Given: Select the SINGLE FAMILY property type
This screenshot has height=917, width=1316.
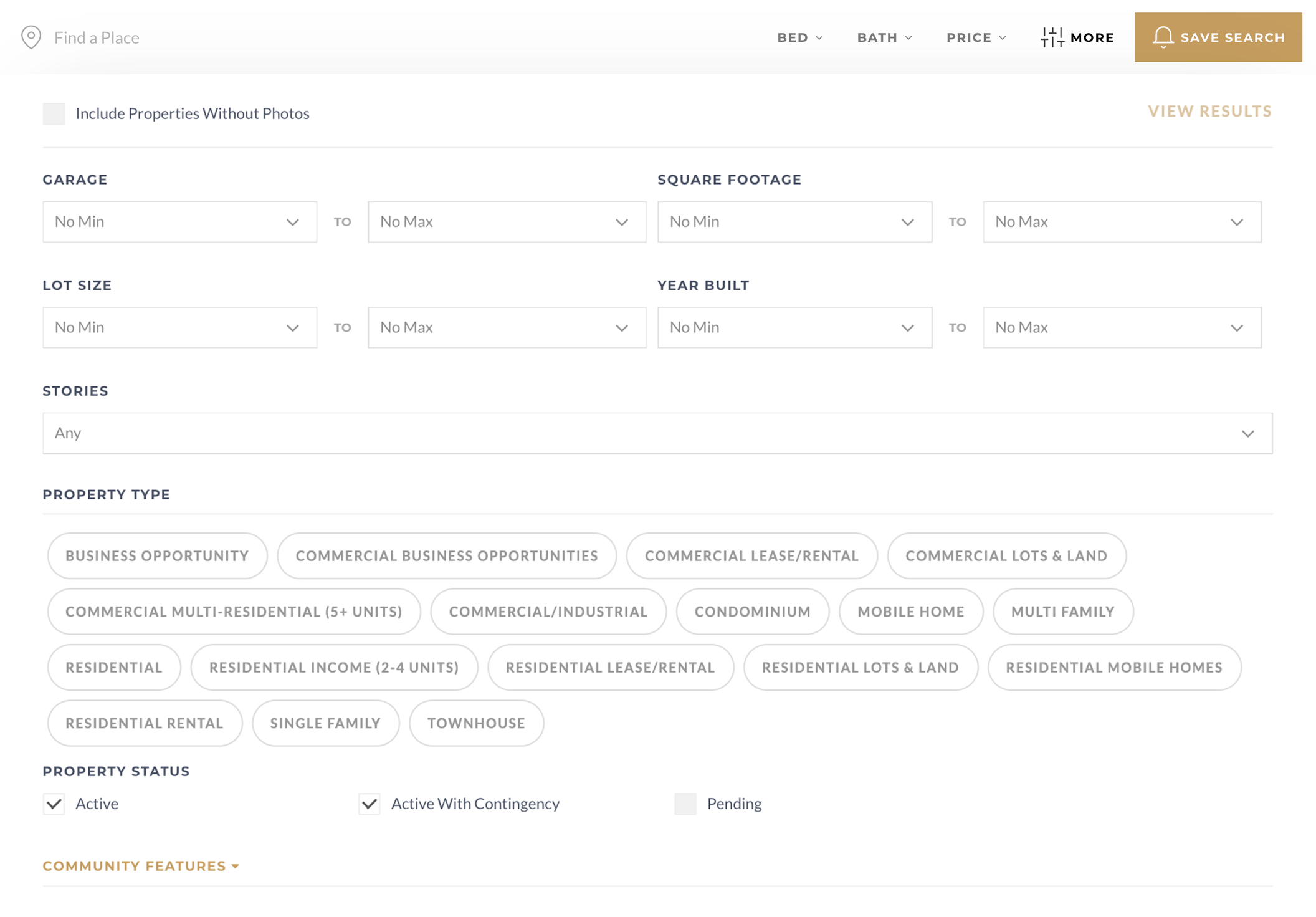Looking at the screenshot, I should (325, 723).
